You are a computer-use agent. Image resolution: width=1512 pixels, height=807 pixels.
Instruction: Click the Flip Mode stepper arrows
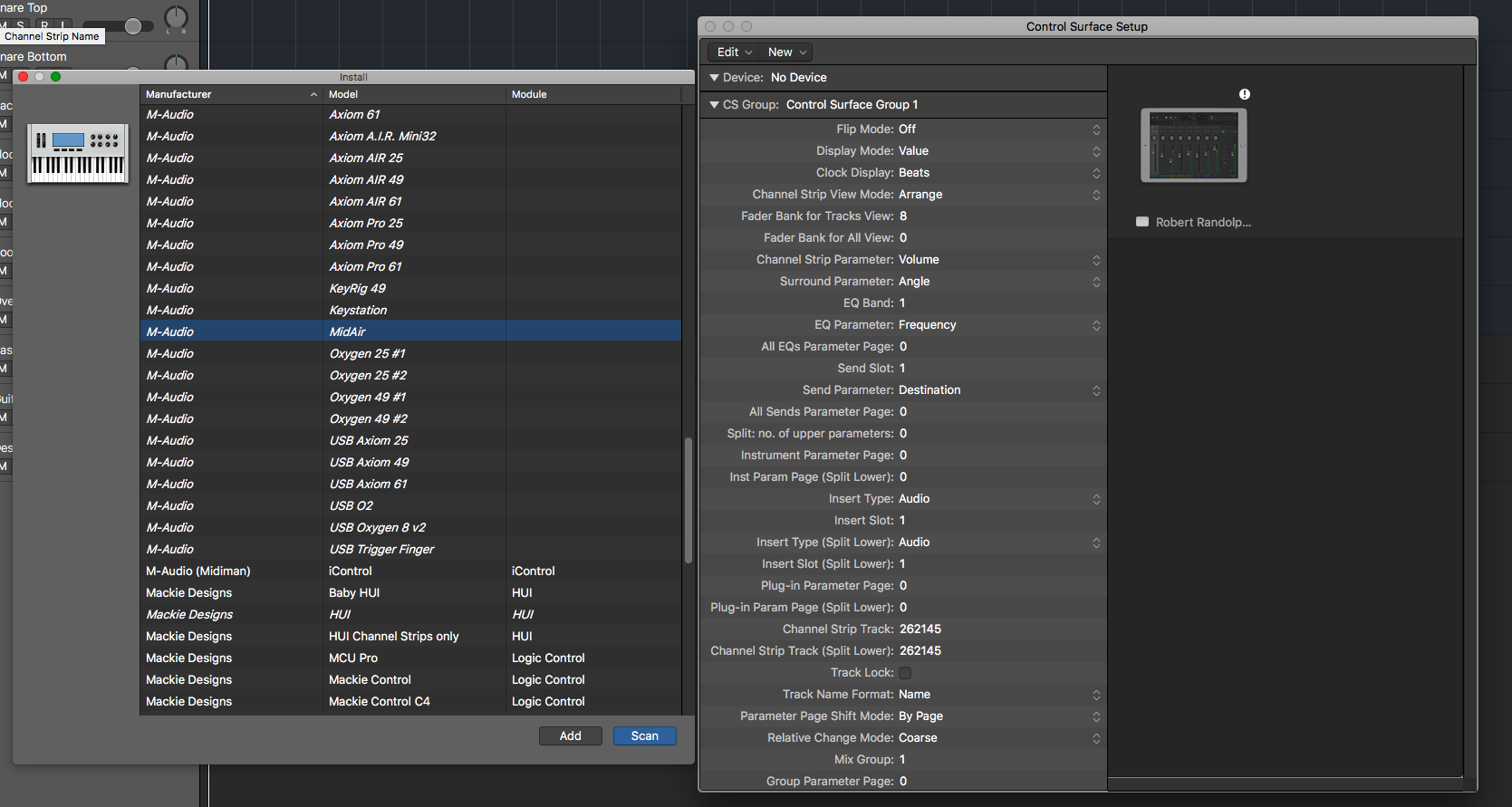[x=1096, y=130]
